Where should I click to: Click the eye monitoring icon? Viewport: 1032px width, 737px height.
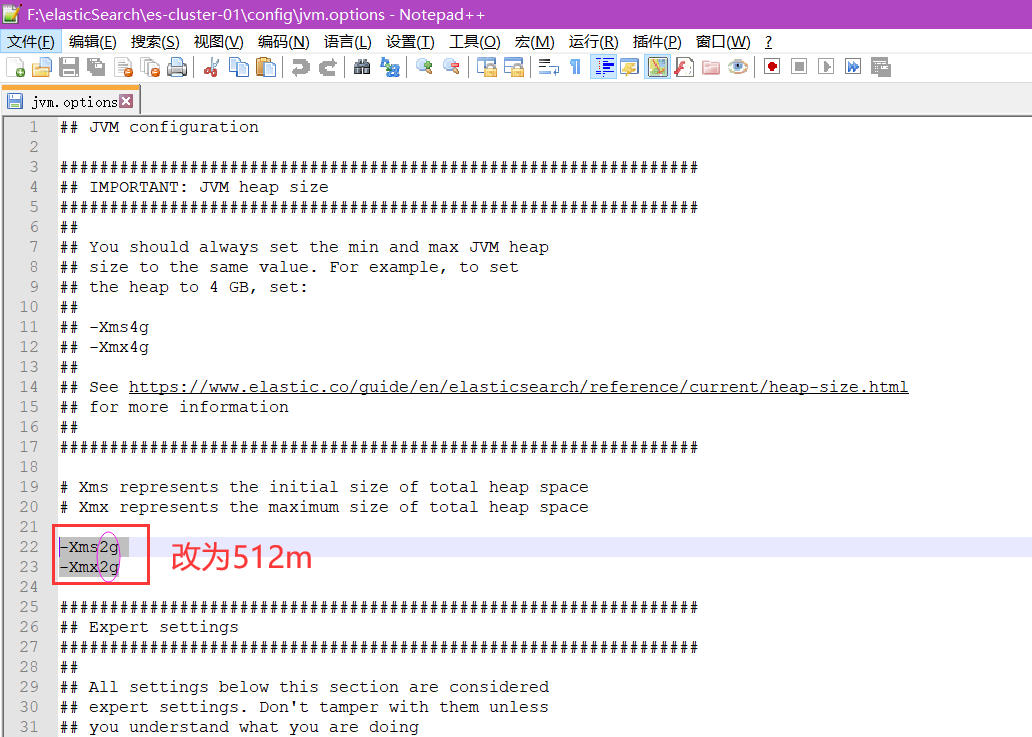[738, 67]
